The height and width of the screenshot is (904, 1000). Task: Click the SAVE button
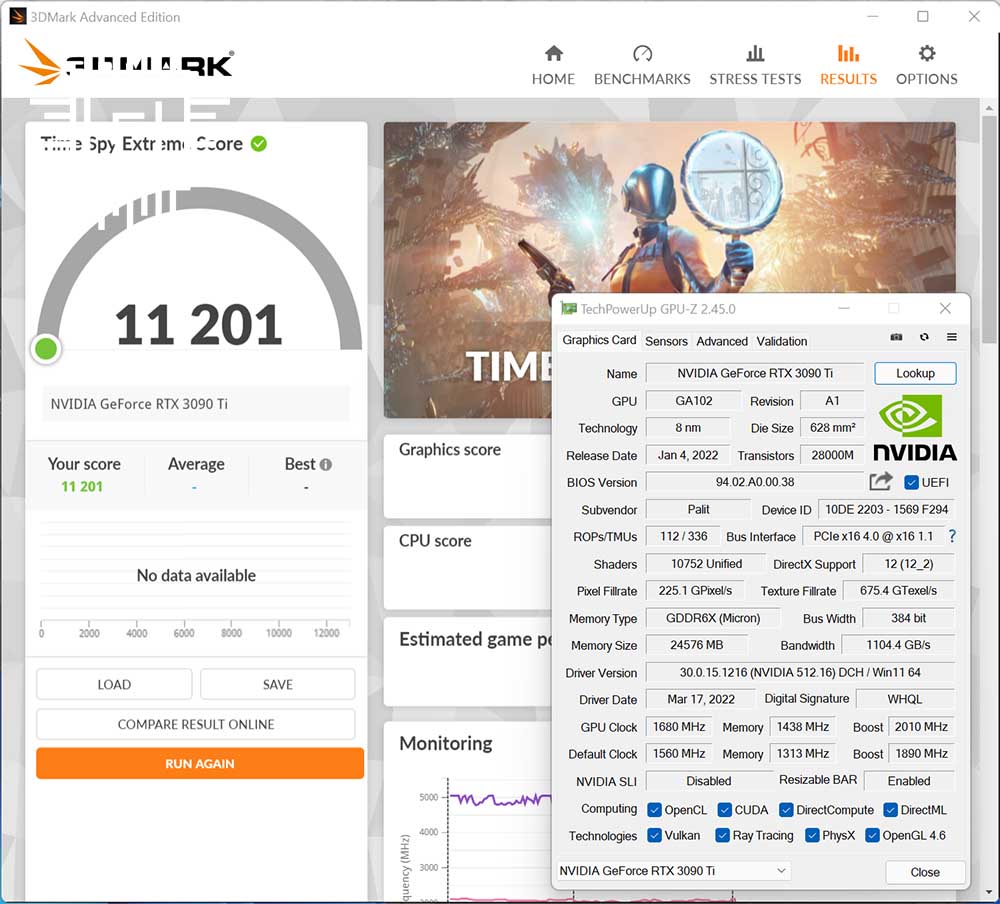(277, 685)
